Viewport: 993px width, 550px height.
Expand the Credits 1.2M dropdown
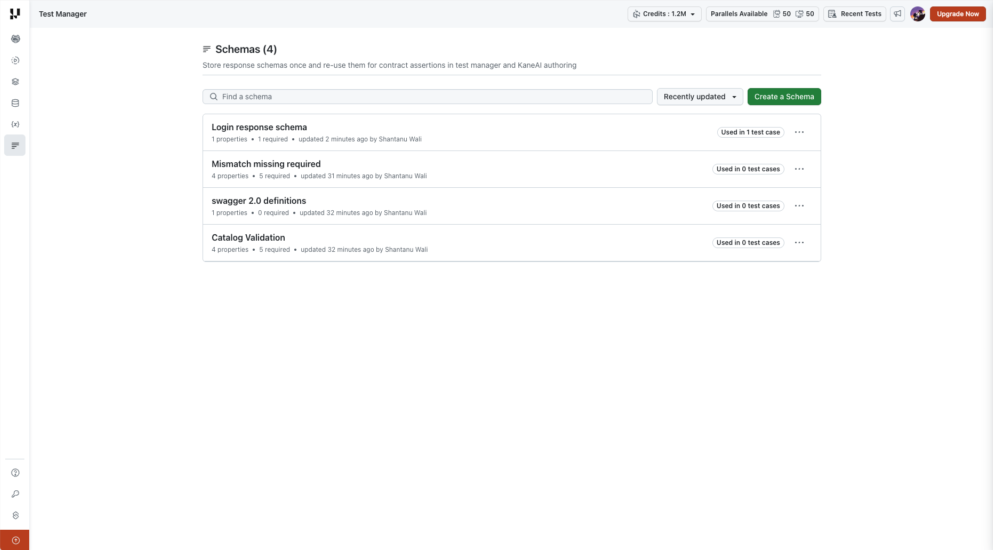click(664, 13)
